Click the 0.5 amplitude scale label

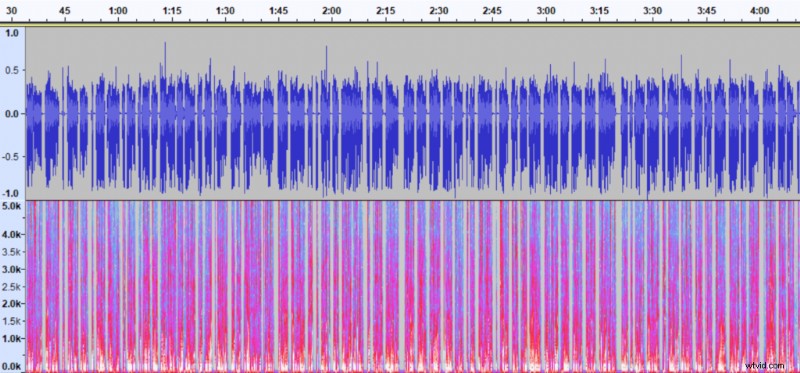[11, 70]
